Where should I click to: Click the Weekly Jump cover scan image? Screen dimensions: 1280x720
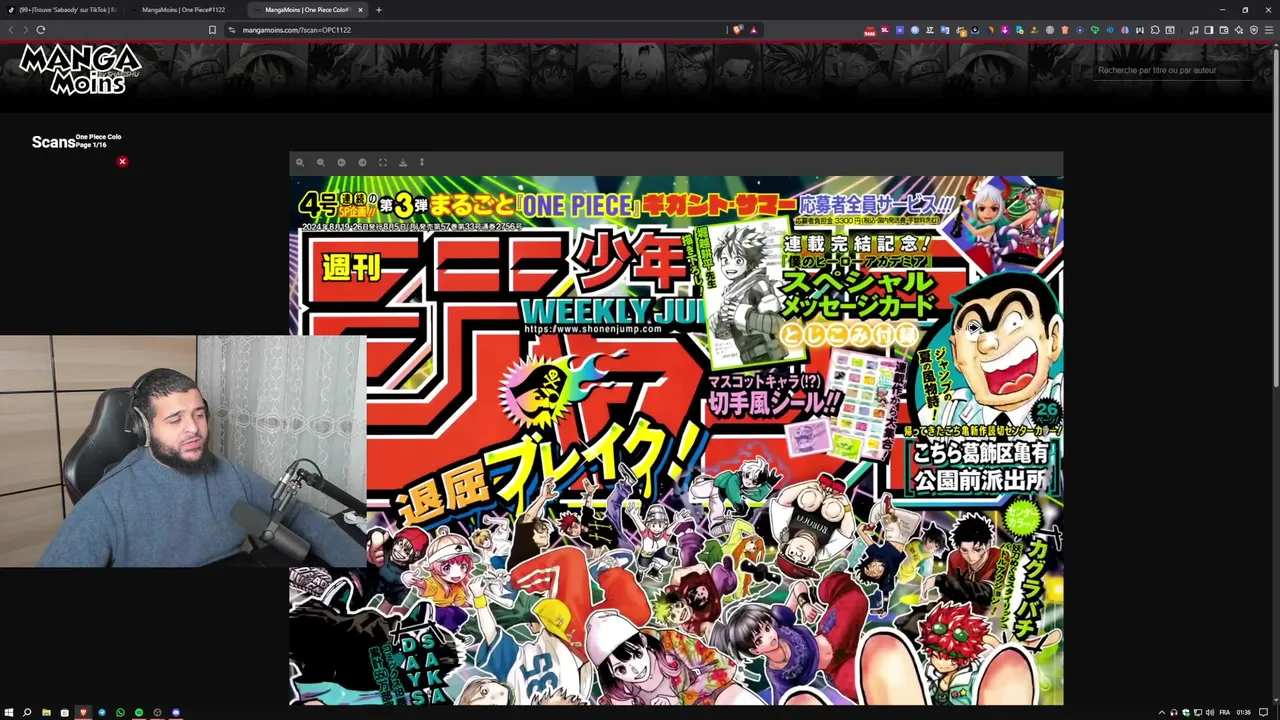(x=676, y=441)
